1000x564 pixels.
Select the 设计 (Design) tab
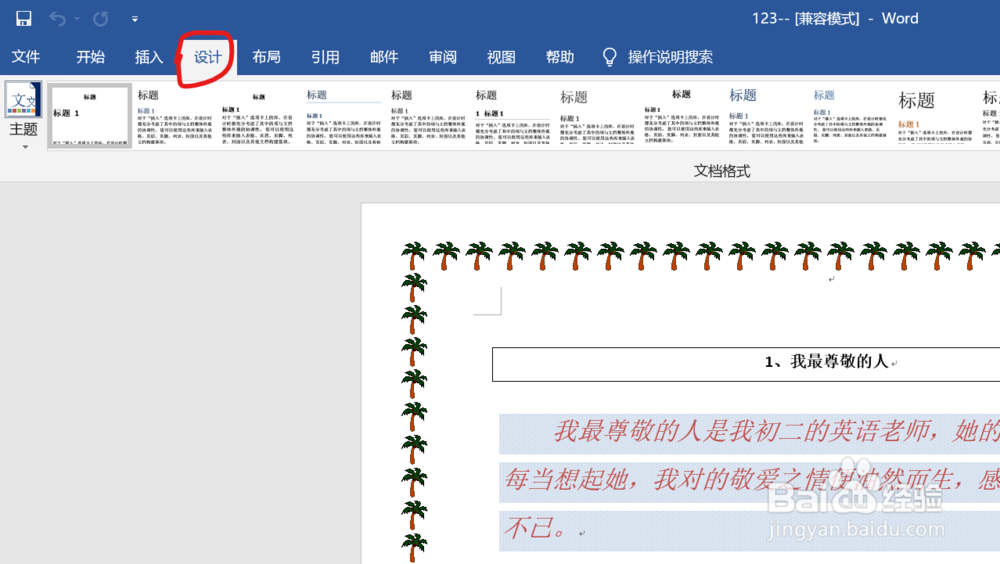point(208,57)
